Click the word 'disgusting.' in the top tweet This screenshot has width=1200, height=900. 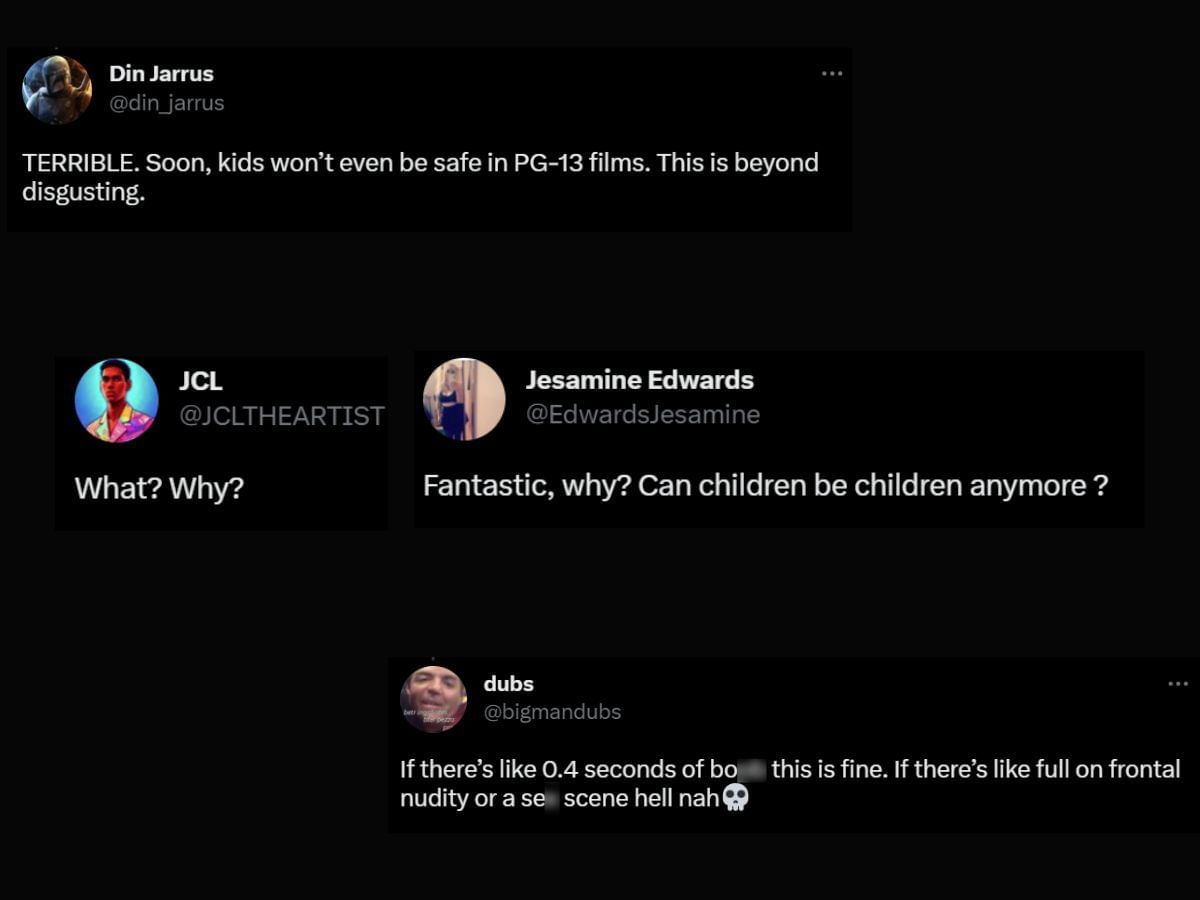(x=83, y=192)
